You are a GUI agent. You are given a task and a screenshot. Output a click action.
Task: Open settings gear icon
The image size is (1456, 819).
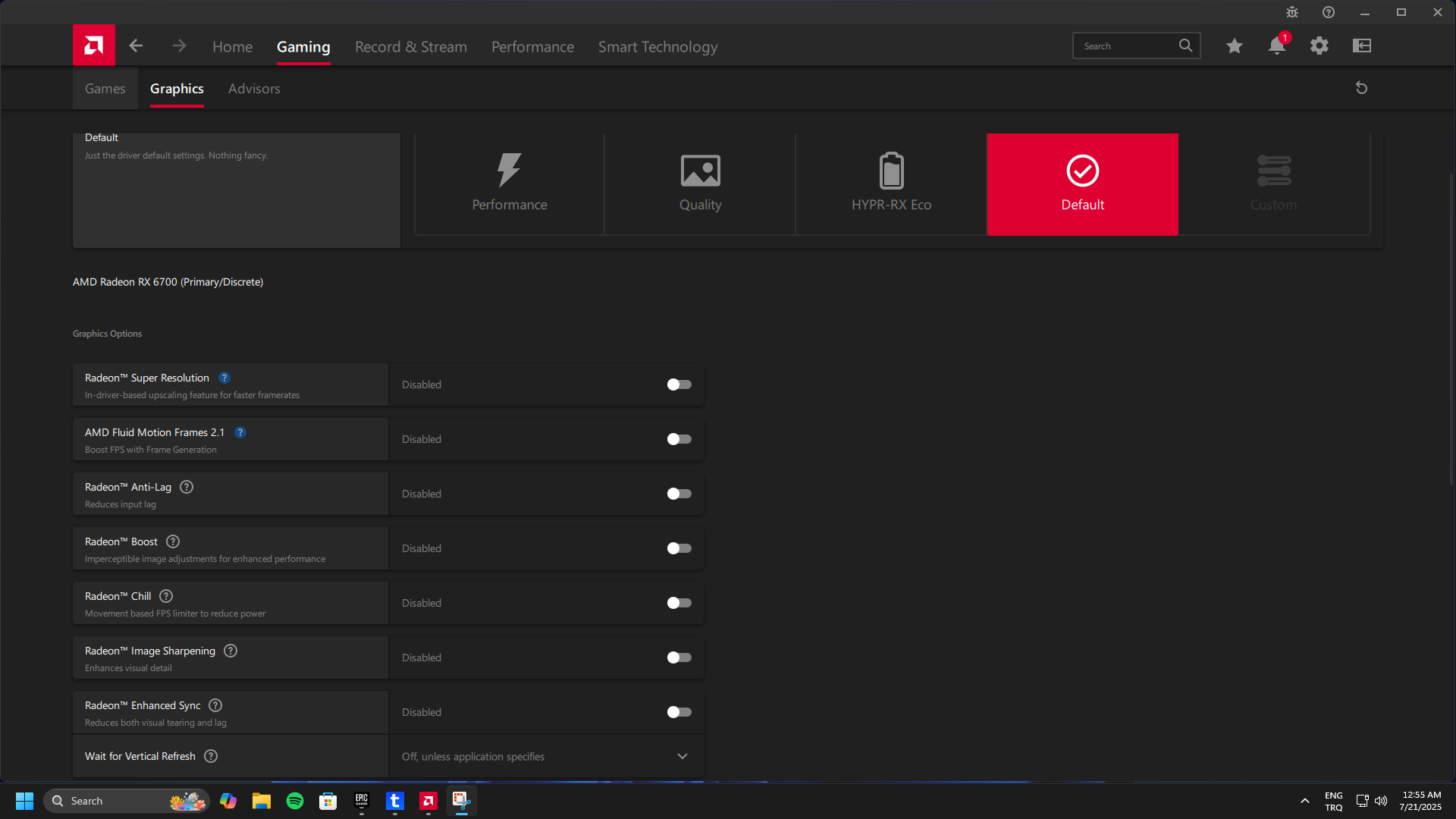(1319, 46)
